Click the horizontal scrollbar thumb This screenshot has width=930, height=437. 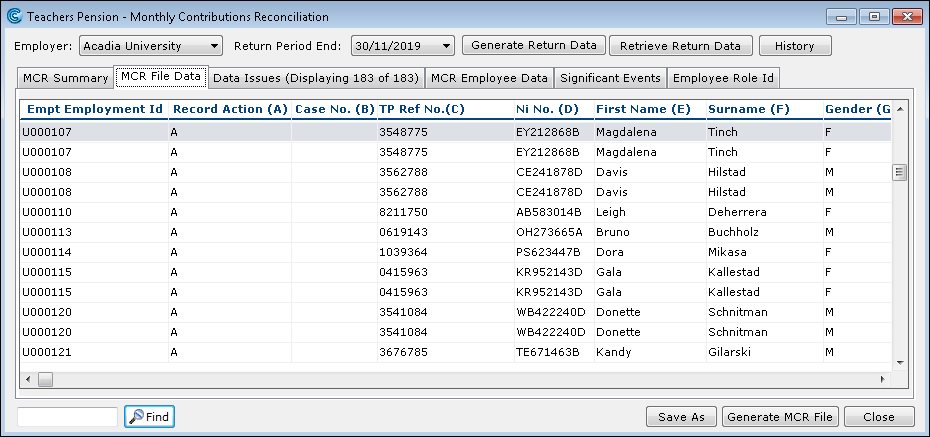[46, 379]
